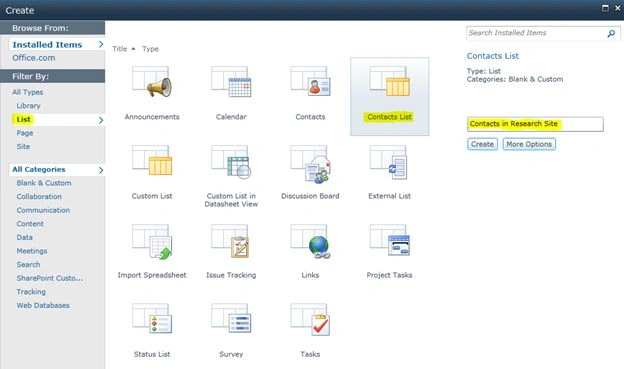
Task: Choose the Status List template icon
Action: click(x=152, y=318)
